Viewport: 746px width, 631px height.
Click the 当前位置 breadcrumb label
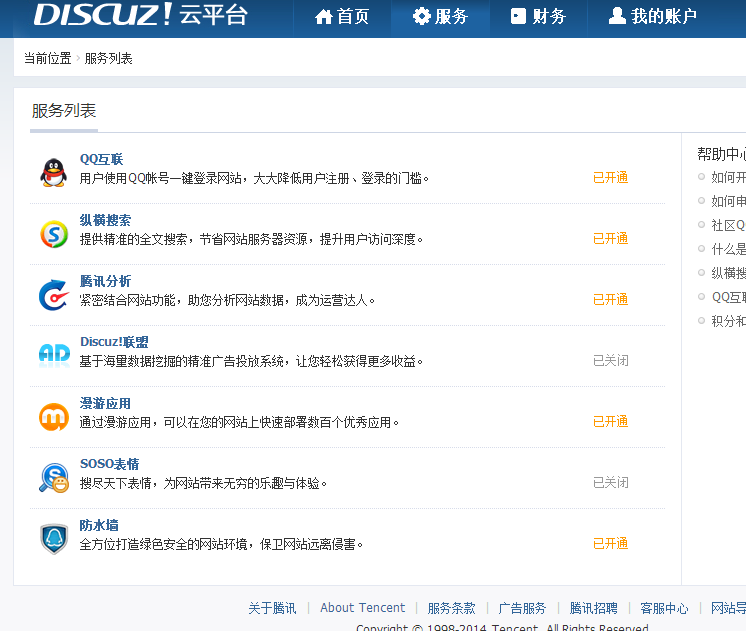(48, 59)
